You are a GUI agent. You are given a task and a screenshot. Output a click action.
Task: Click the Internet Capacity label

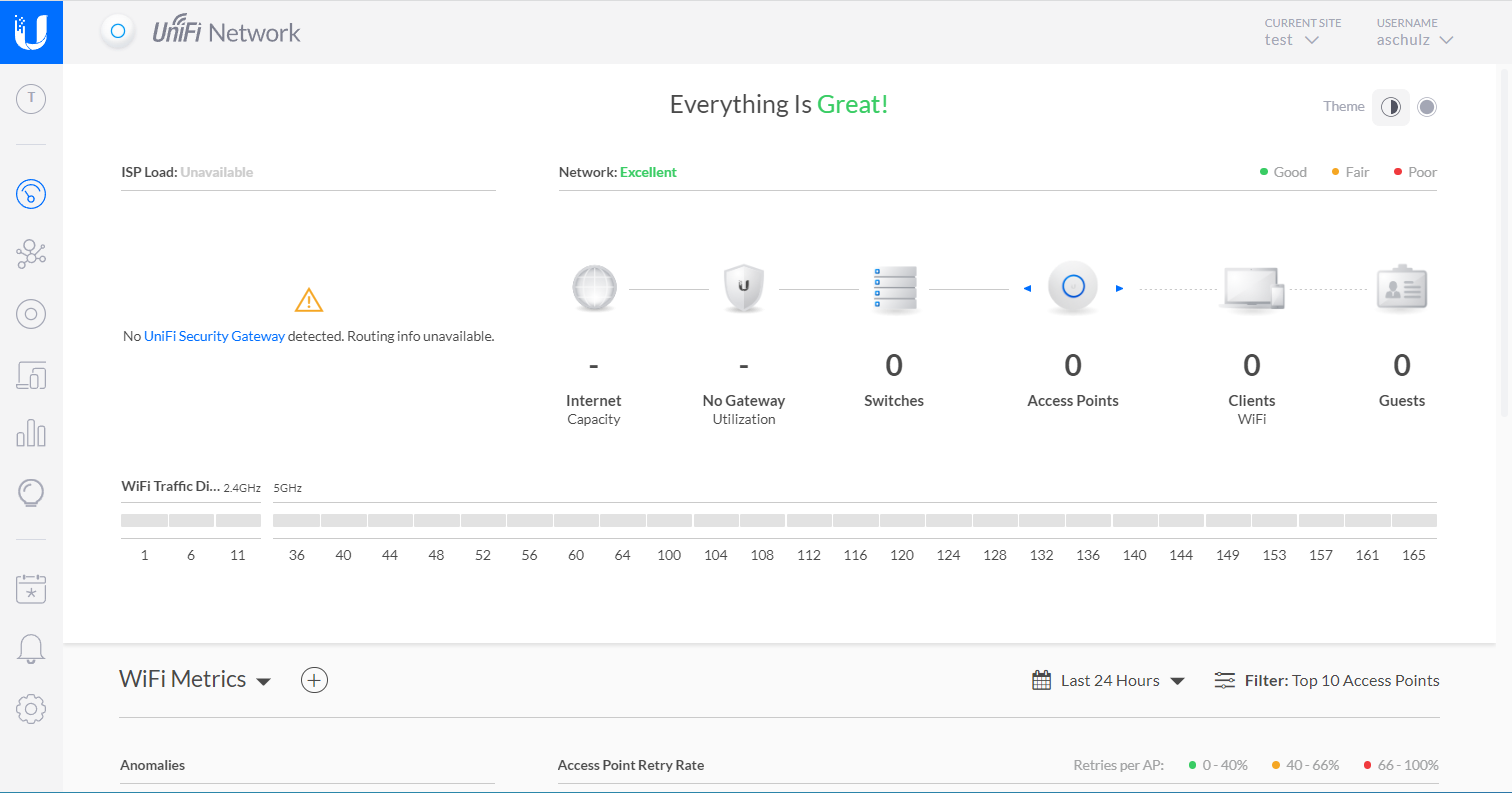[x=594, y=409]
